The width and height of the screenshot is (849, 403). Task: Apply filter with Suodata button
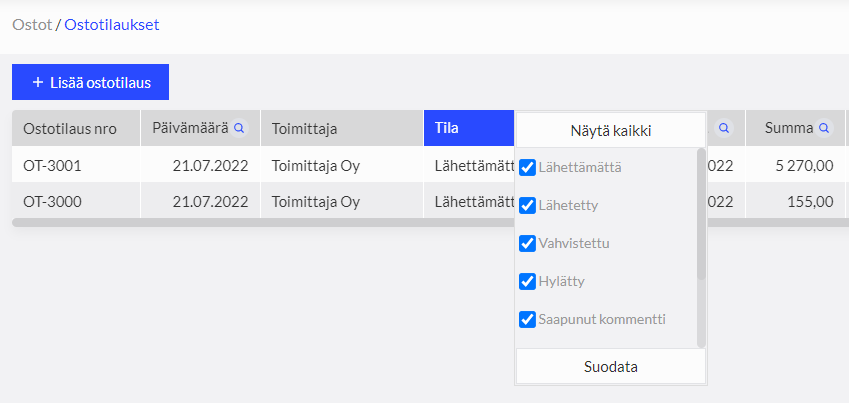pos(610,367)
